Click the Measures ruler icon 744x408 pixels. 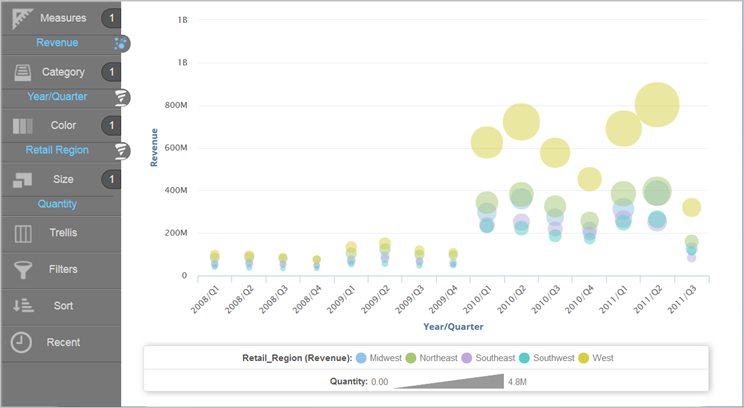pos(22,18)
